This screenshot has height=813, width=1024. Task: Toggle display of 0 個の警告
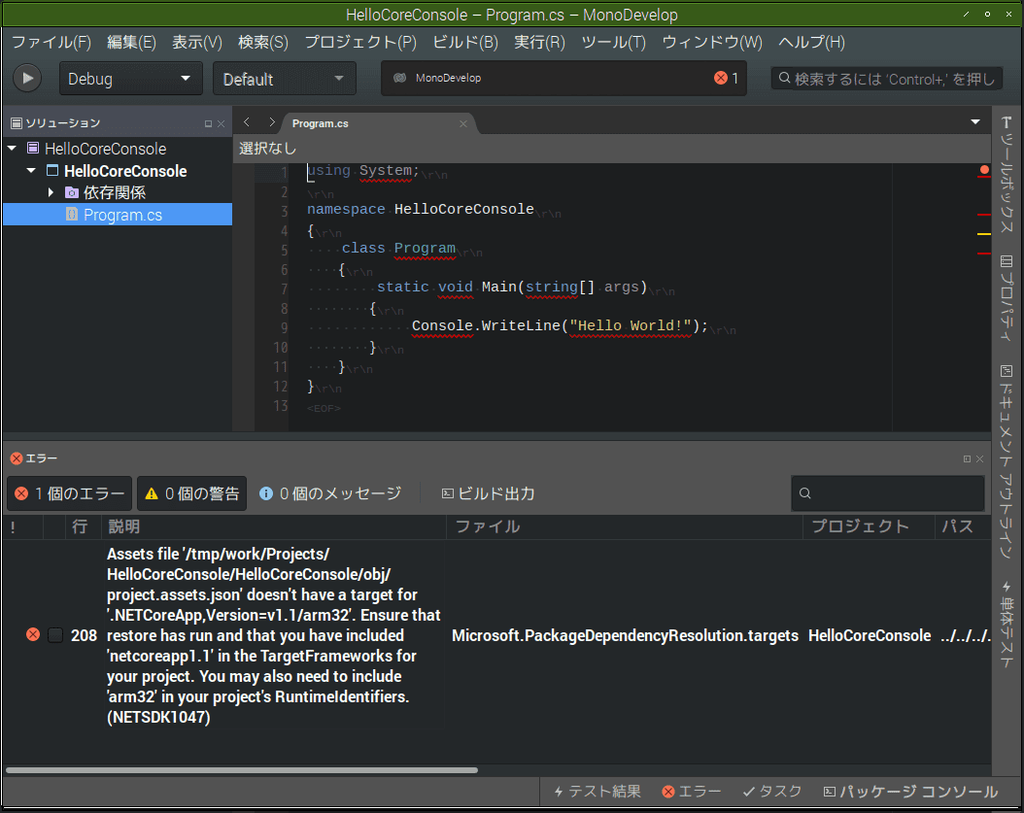[191, 493]
